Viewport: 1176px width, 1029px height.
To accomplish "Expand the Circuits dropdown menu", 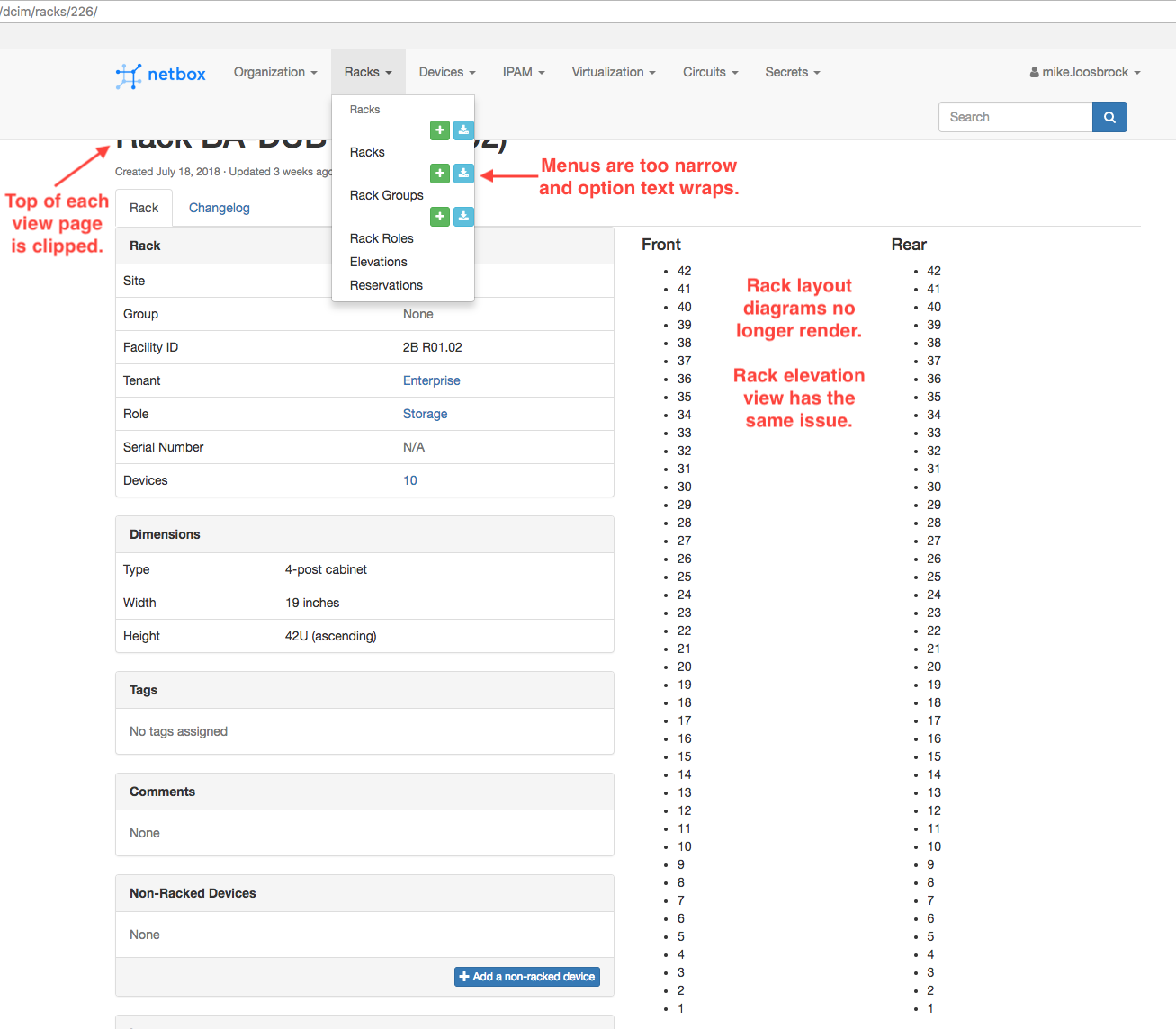I will coord(711,72).
